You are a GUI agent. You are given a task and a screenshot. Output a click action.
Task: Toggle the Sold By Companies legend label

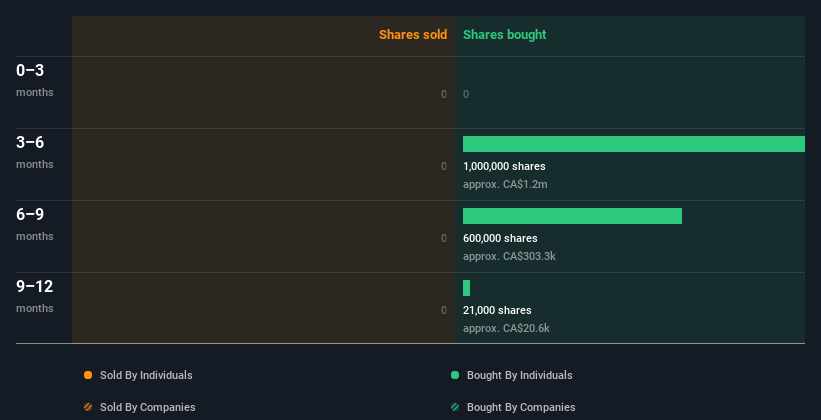[x=148, y=407]
